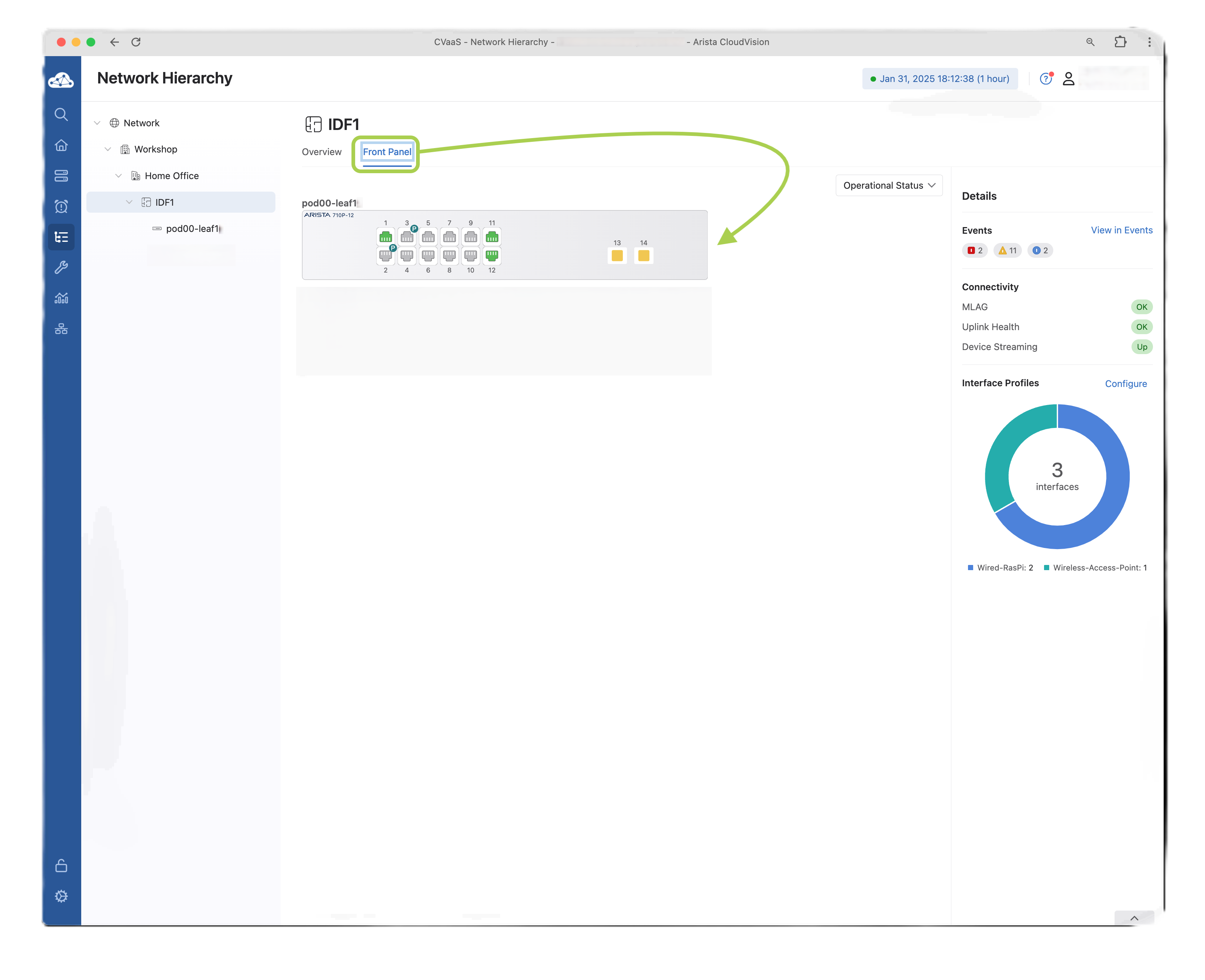Open the search icon in sidebar

click(61, 114)
